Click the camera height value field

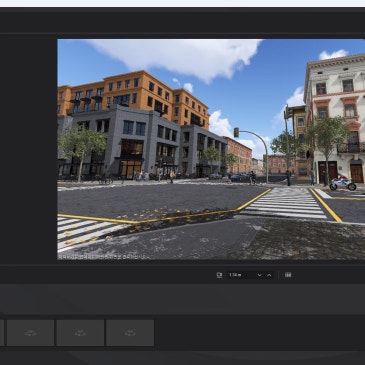click(x=241, y=275)
